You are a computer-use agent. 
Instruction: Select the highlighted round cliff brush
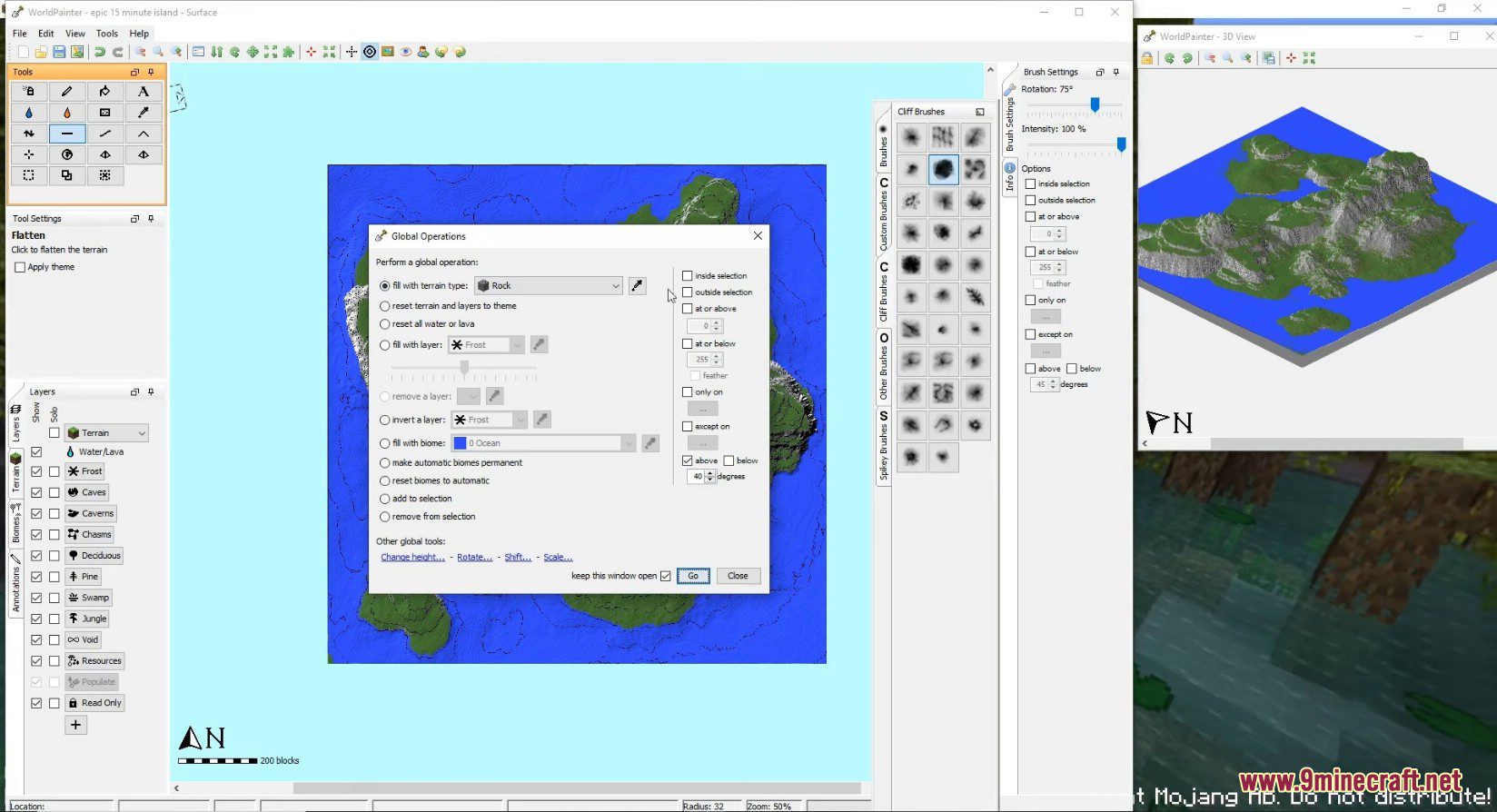(943, 169)
